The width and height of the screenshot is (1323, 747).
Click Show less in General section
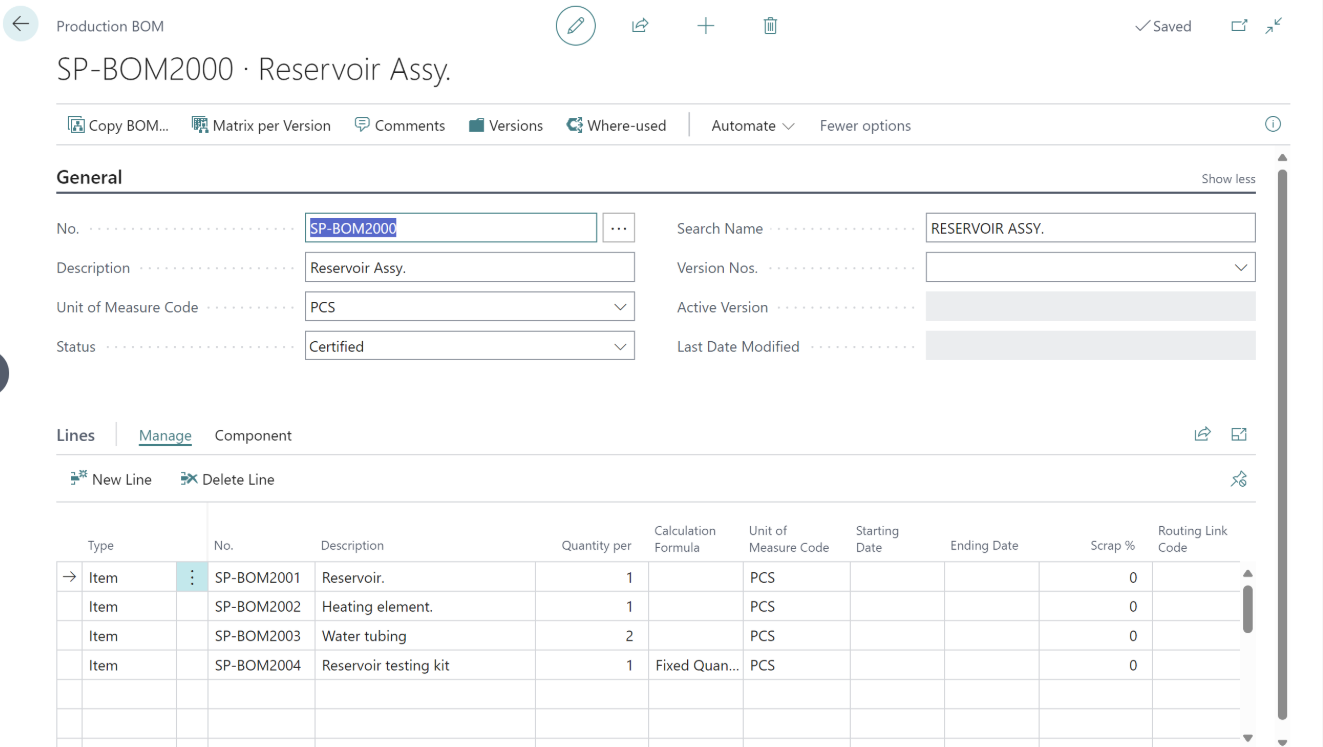1228,179
